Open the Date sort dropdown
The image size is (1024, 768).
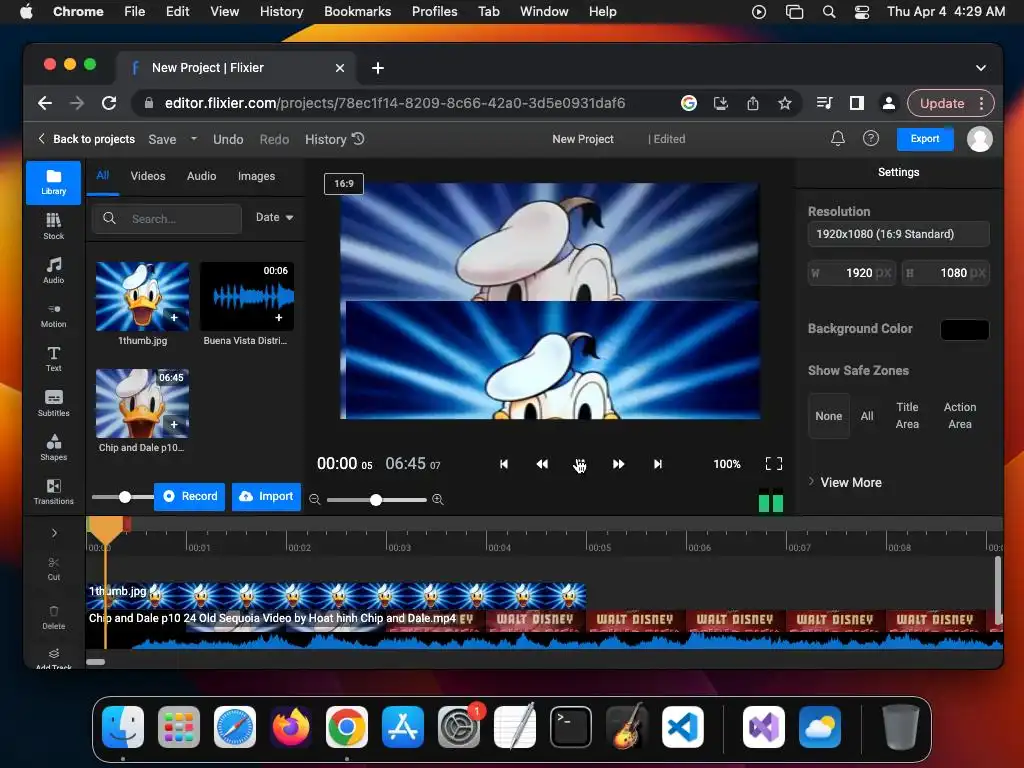coord(274,217)
